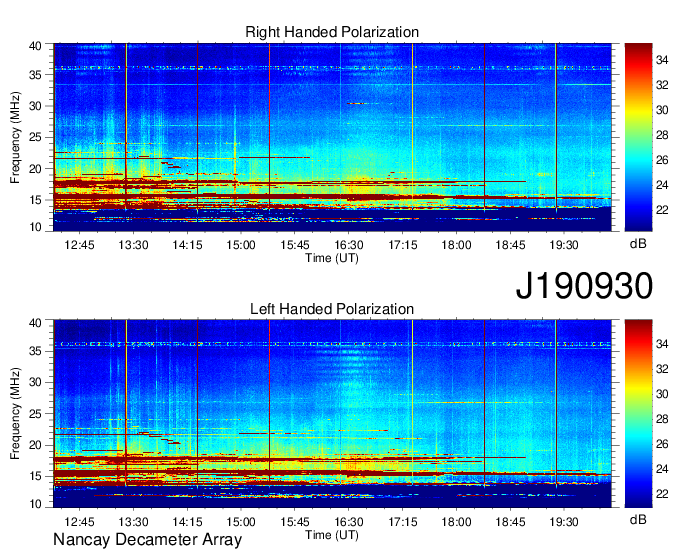Viewport: 680px width, 552px height.
Task: Click the 18:45 tick of Right Handed plot
Action: tap(510, 245)
